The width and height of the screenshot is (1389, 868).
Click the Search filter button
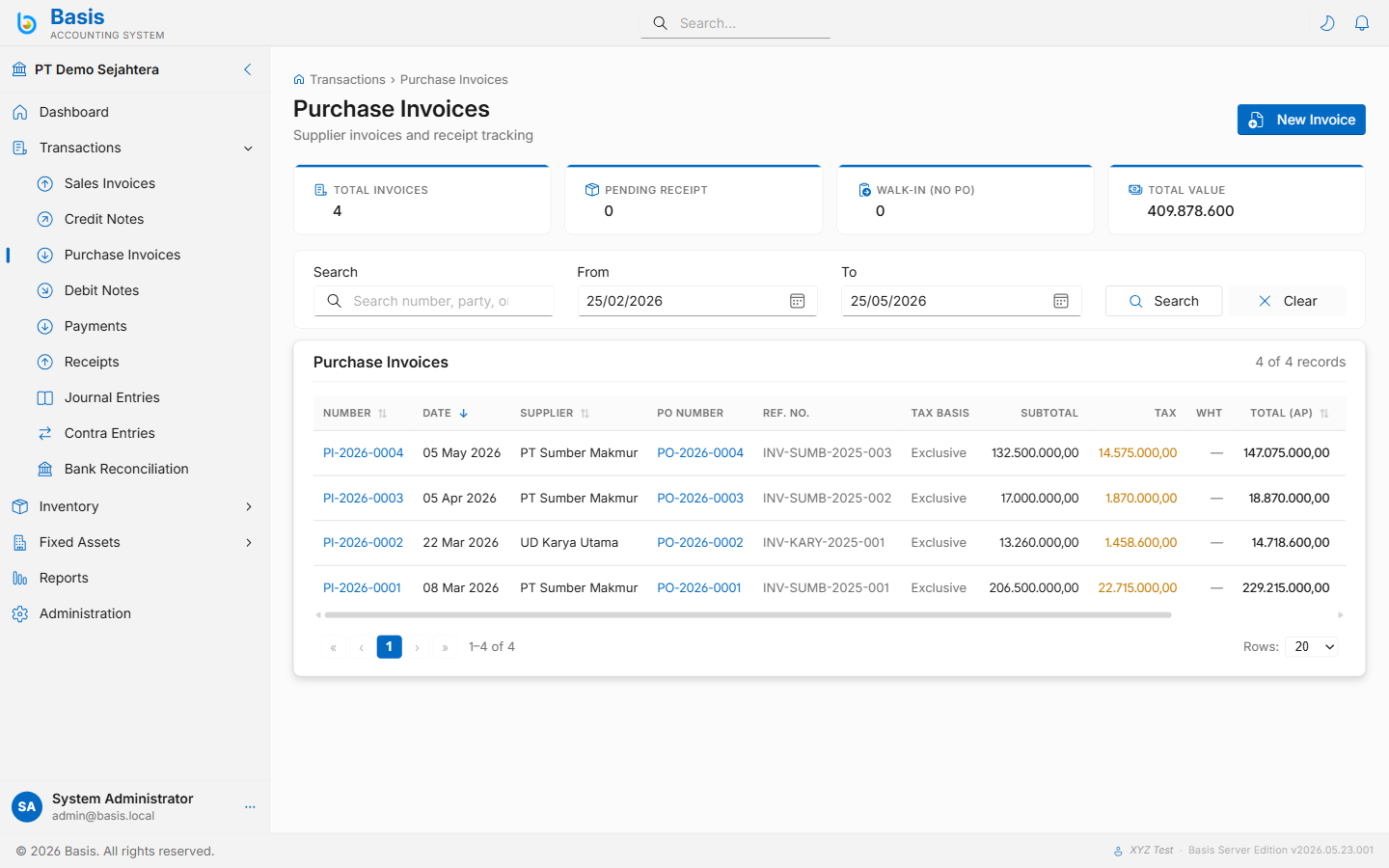click(1163, 301)
